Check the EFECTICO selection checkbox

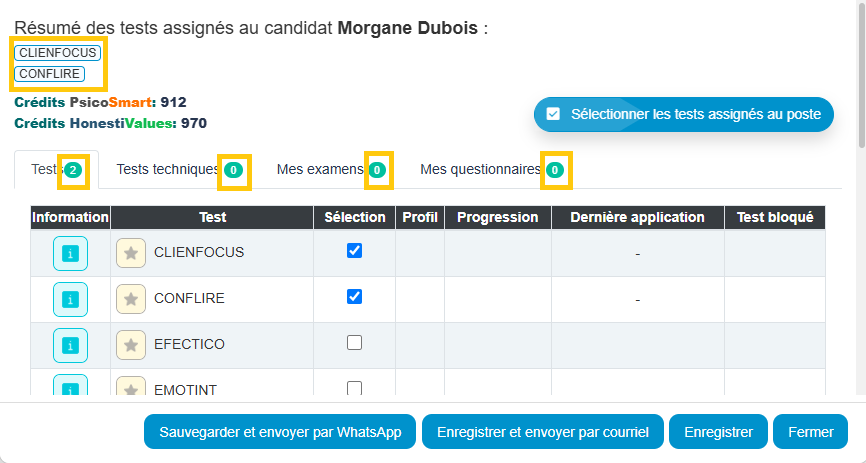pos(355,343)
